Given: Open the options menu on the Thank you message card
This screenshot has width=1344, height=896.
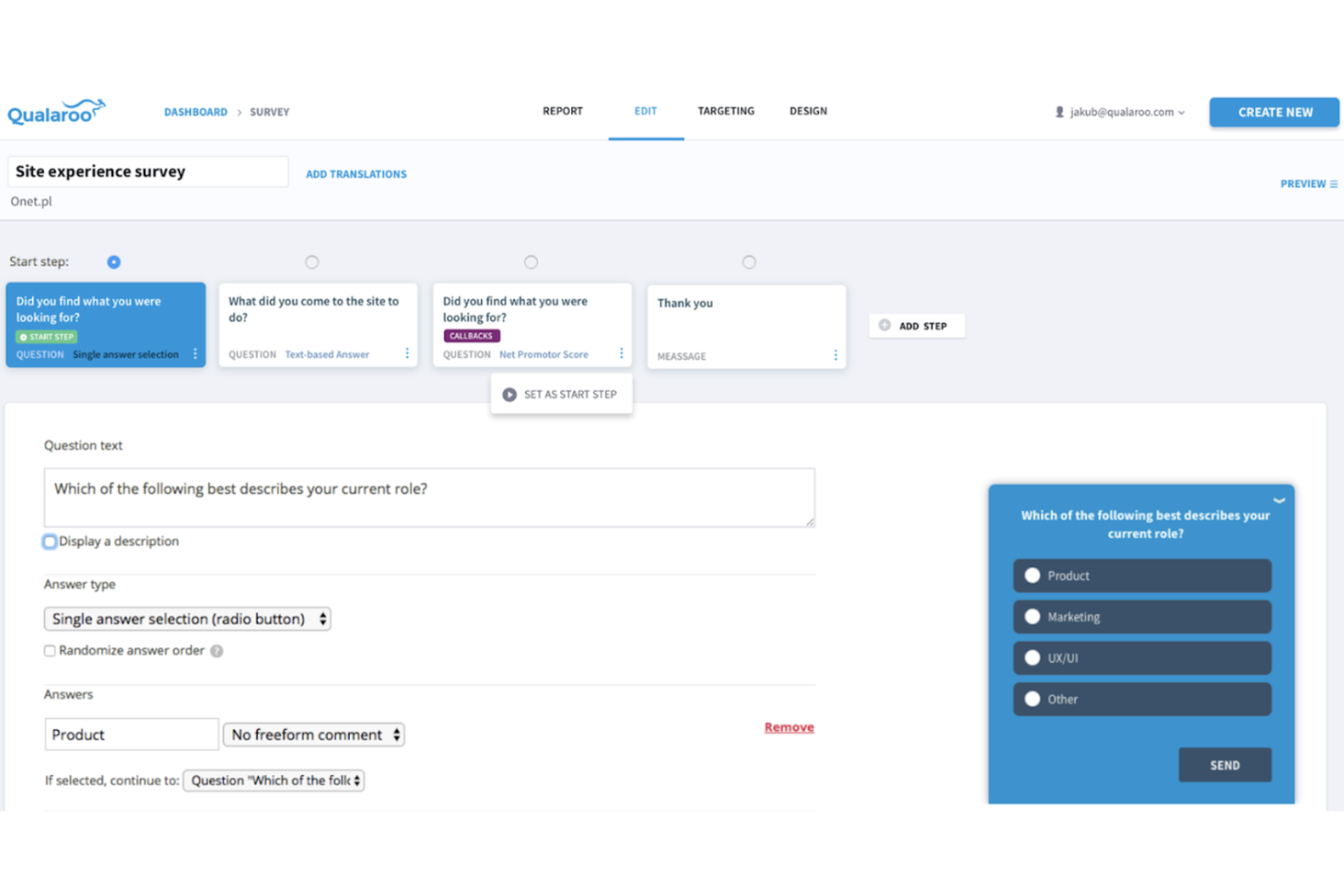Looking at the screenshot, I should (835, 355).
